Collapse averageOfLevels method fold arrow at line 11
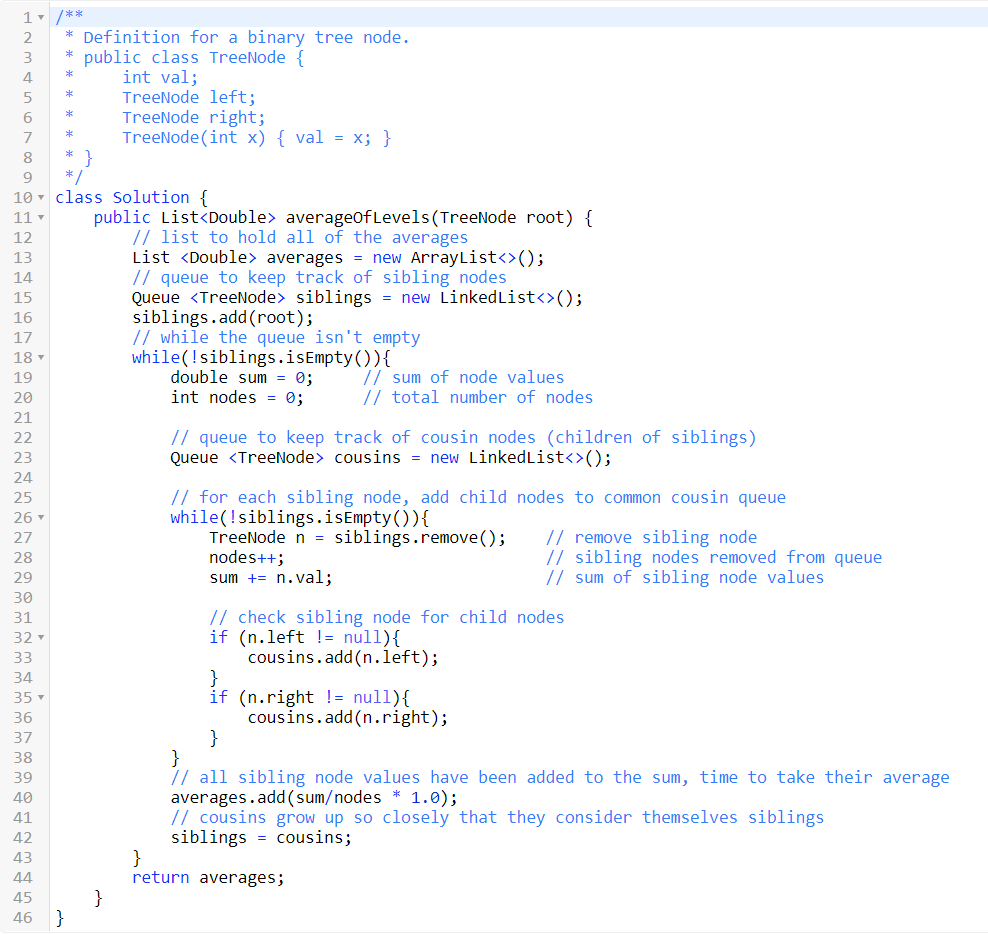This screenshot has height=934, width=988. [41, 217]
